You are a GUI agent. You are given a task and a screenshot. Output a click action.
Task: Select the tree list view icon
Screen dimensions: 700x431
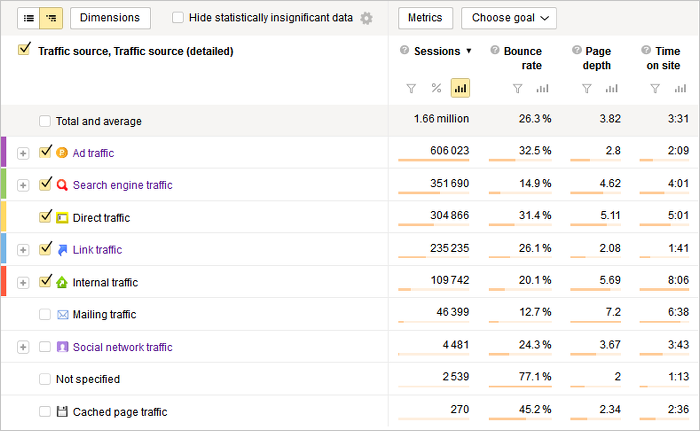click(51, 18)
